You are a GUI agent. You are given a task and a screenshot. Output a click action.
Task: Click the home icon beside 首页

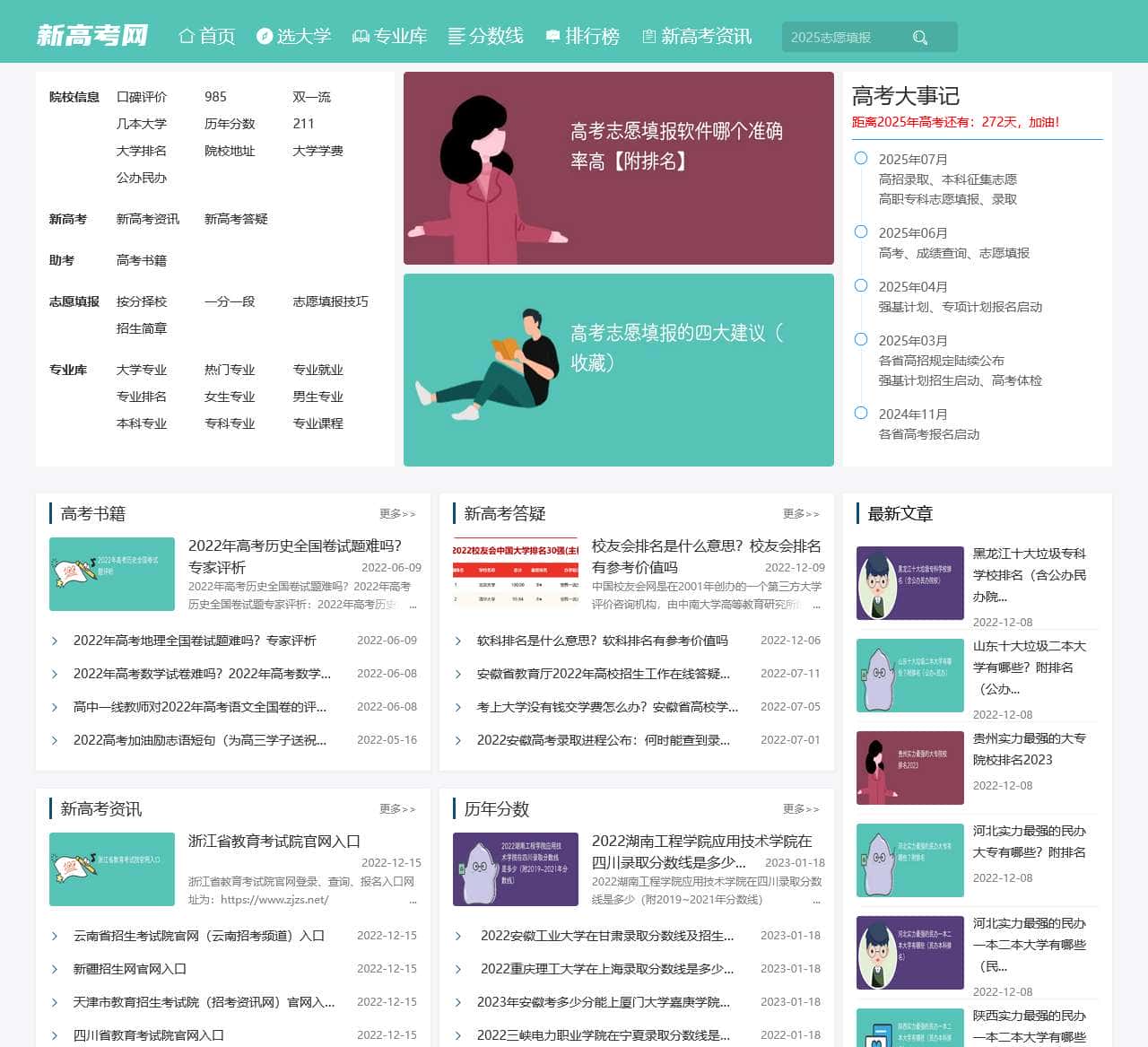186,36
